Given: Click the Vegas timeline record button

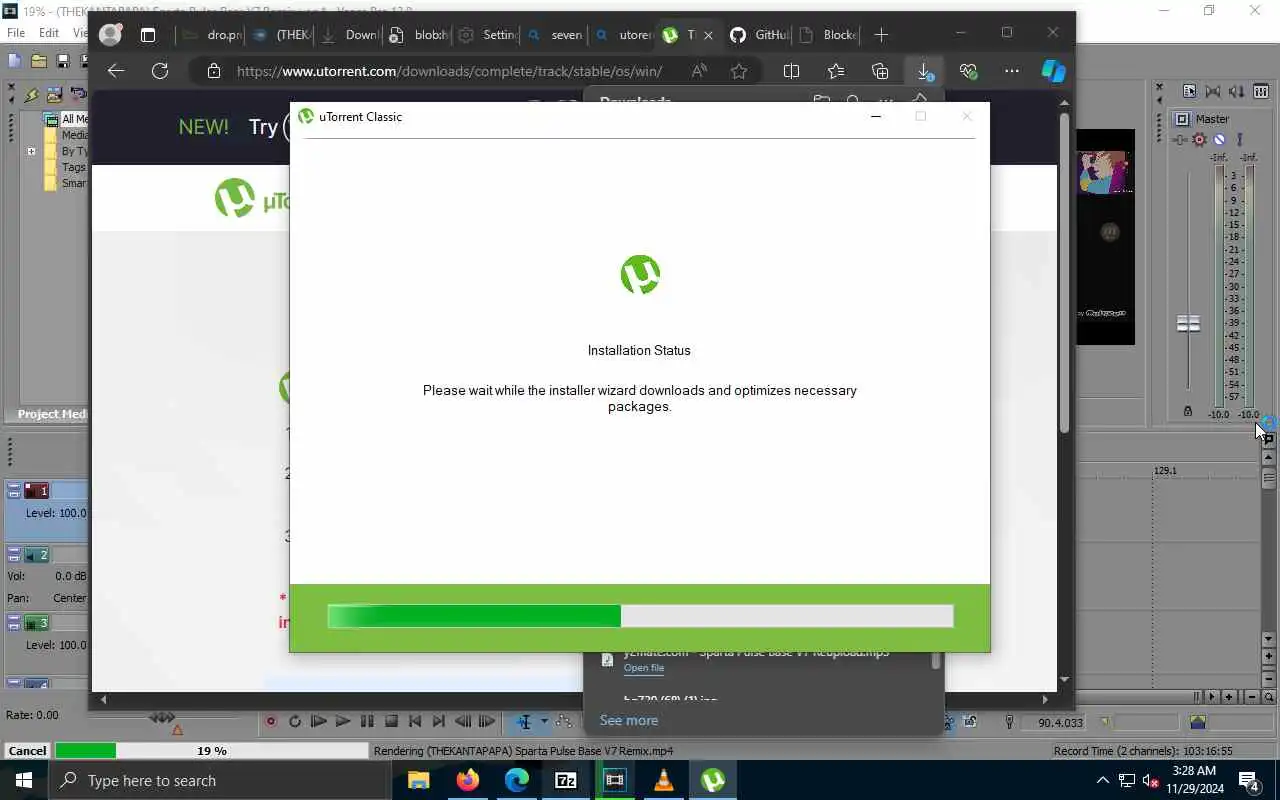Looking at the screenshot, I should click(x=270, y=721).
